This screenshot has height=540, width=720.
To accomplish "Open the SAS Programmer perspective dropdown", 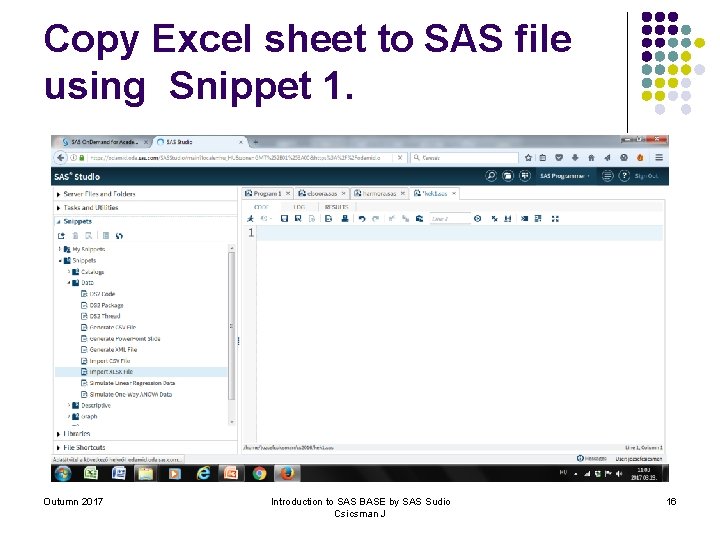I will click(x=565, y=176).
